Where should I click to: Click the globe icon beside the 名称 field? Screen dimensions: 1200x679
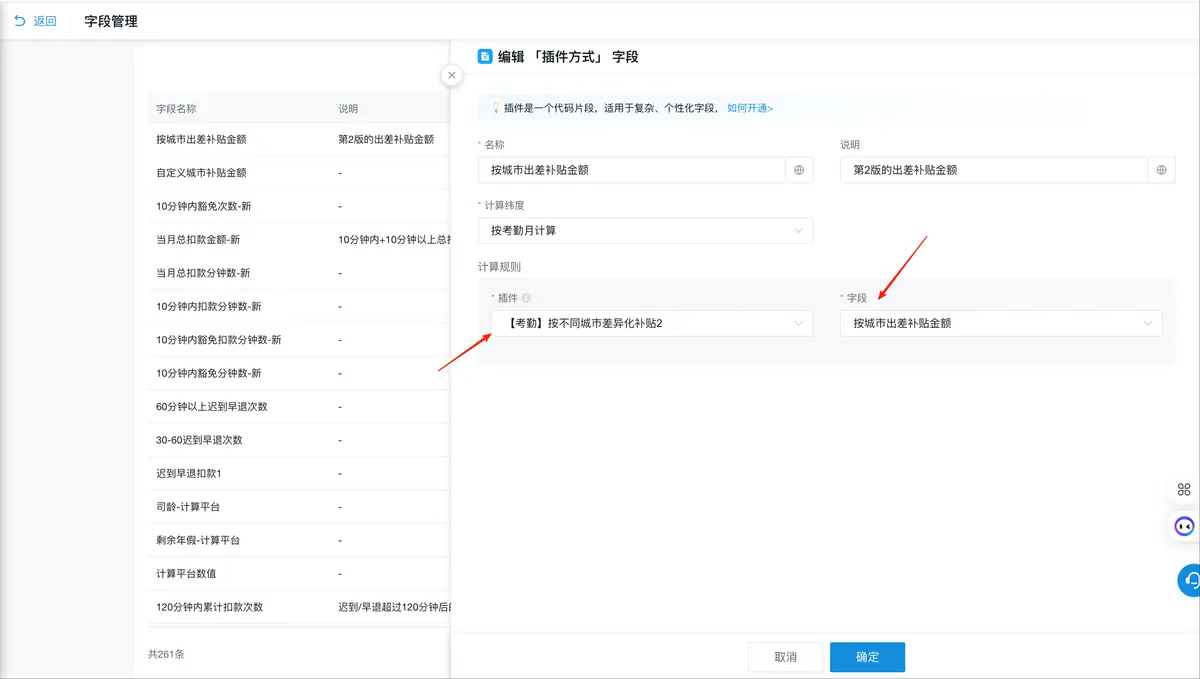pos(799,170)
